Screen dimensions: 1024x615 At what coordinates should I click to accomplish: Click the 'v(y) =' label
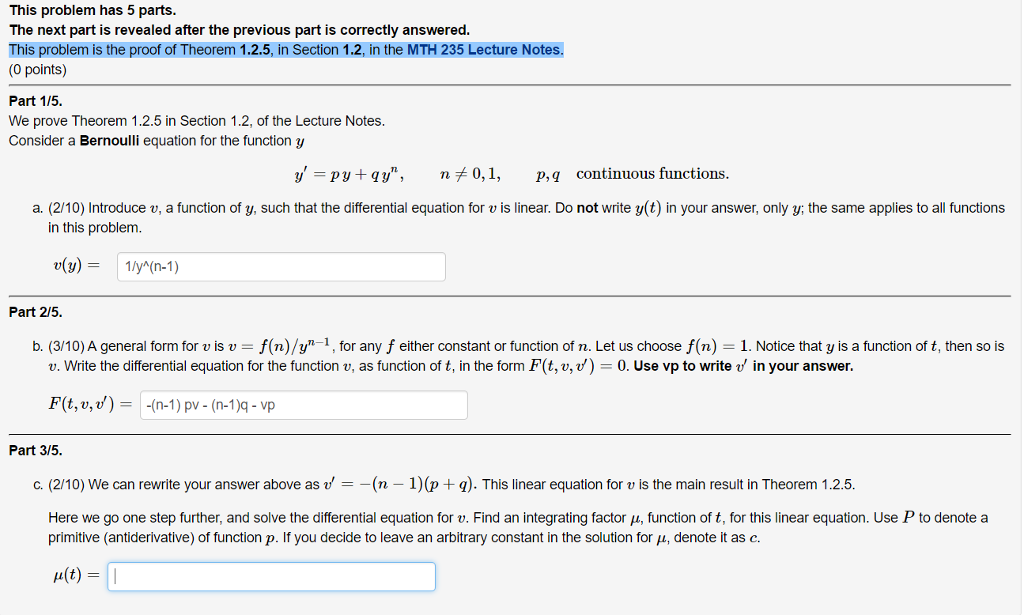(77, 267)
